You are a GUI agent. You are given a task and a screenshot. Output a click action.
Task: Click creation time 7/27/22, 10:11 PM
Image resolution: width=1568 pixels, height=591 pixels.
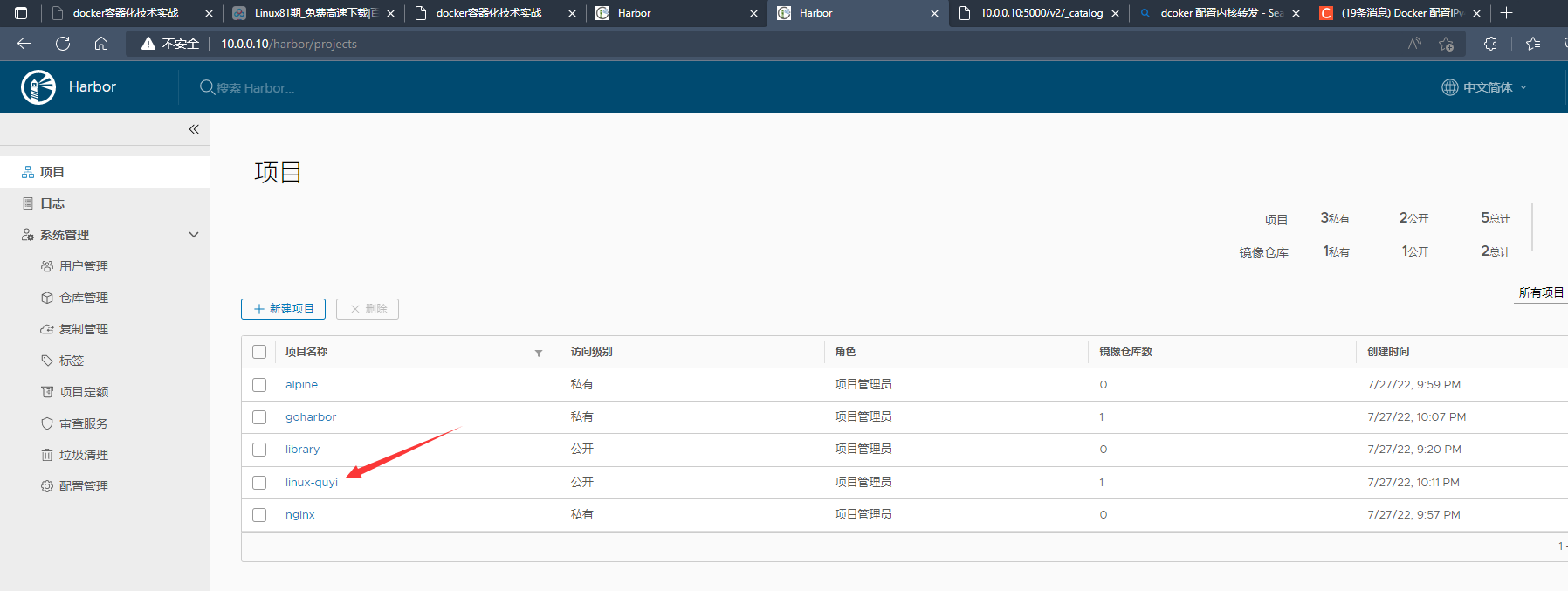coord(1413,483)
